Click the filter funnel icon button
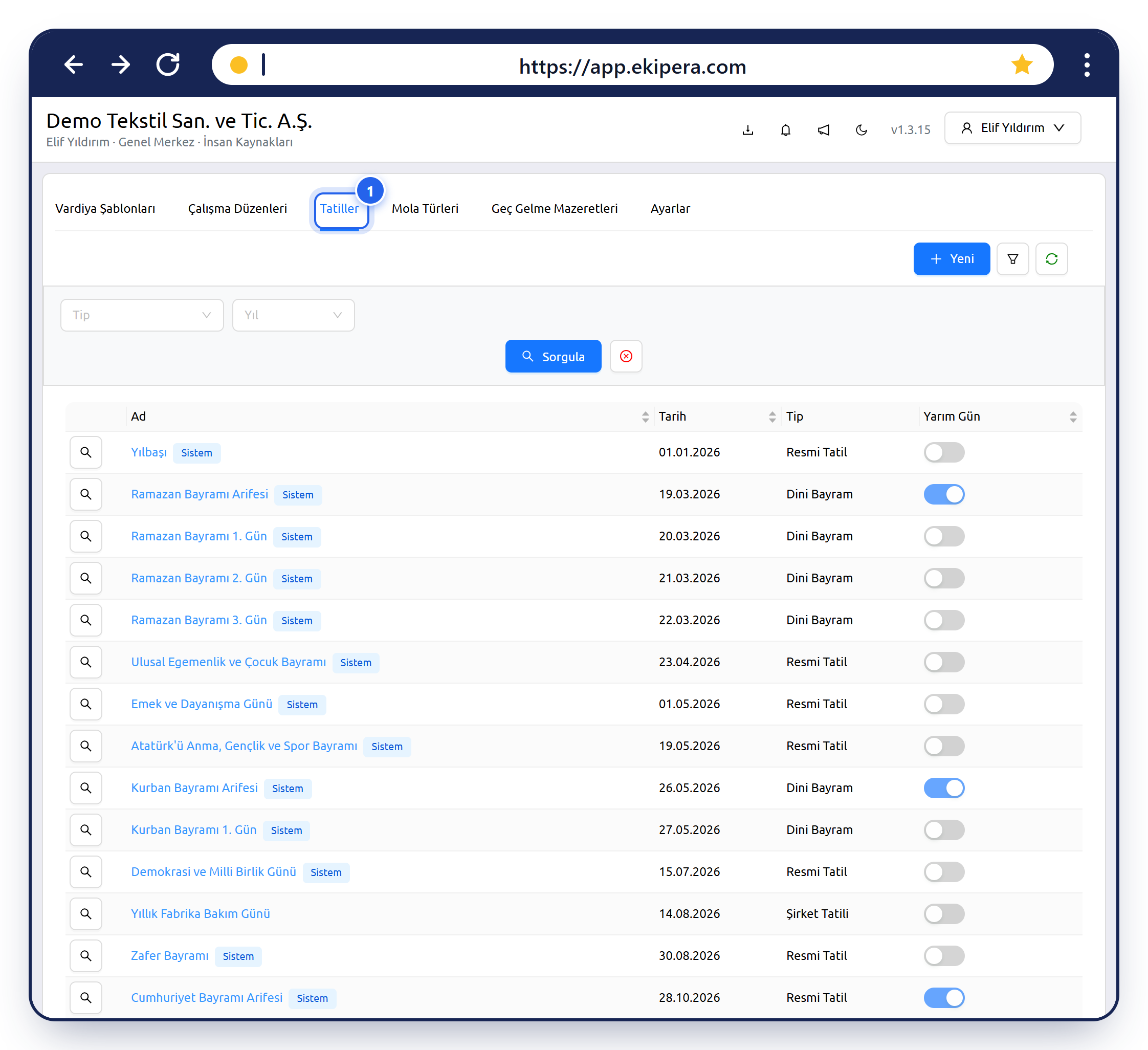 (x=1012, y=259)
